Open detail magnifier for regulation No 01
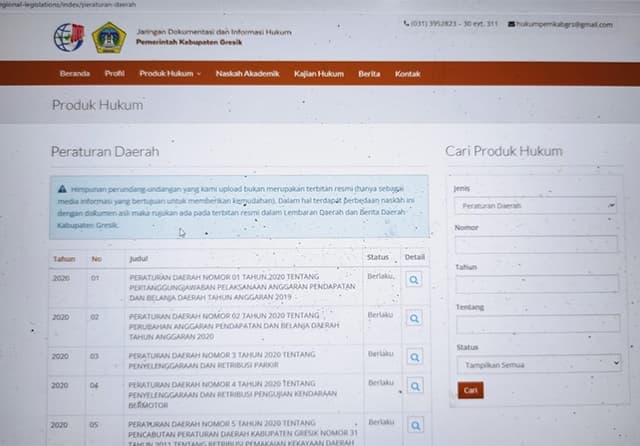 [414, 280]
